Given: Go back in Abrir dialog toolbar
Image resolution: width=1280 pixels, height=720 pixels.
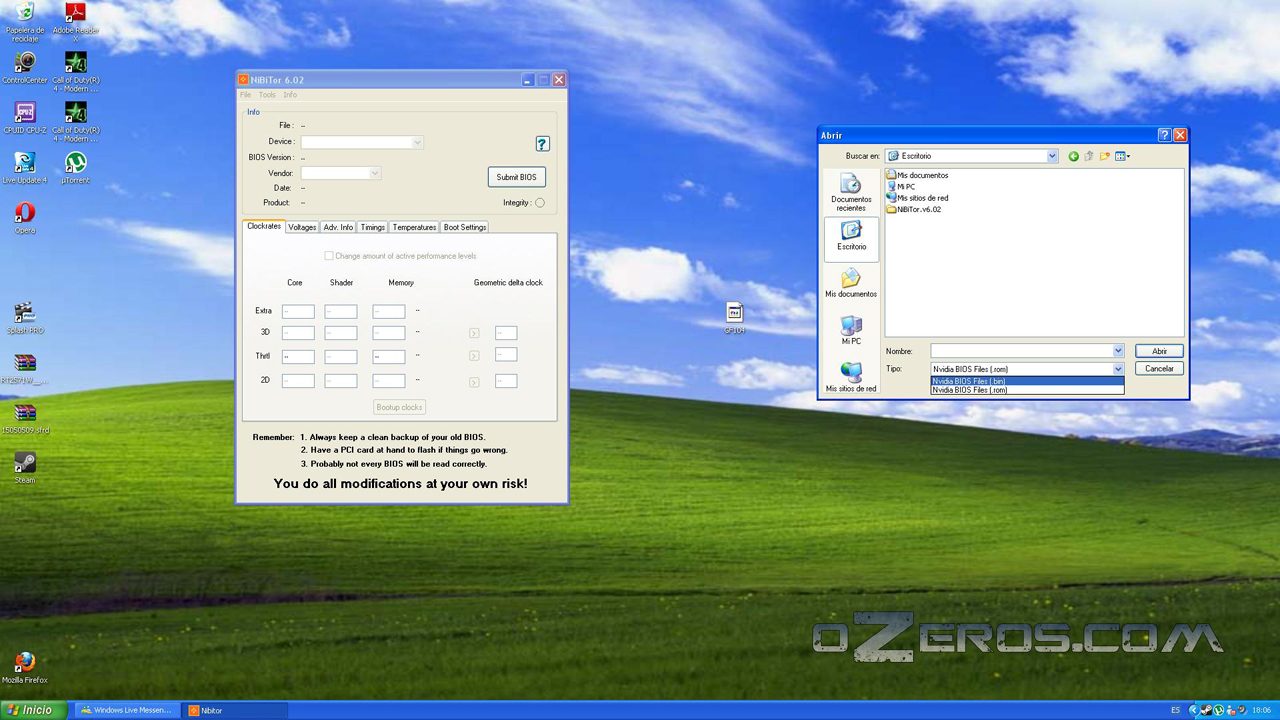Looking at the screenshot, I should pyautogui.click(x=1073, y=156).
